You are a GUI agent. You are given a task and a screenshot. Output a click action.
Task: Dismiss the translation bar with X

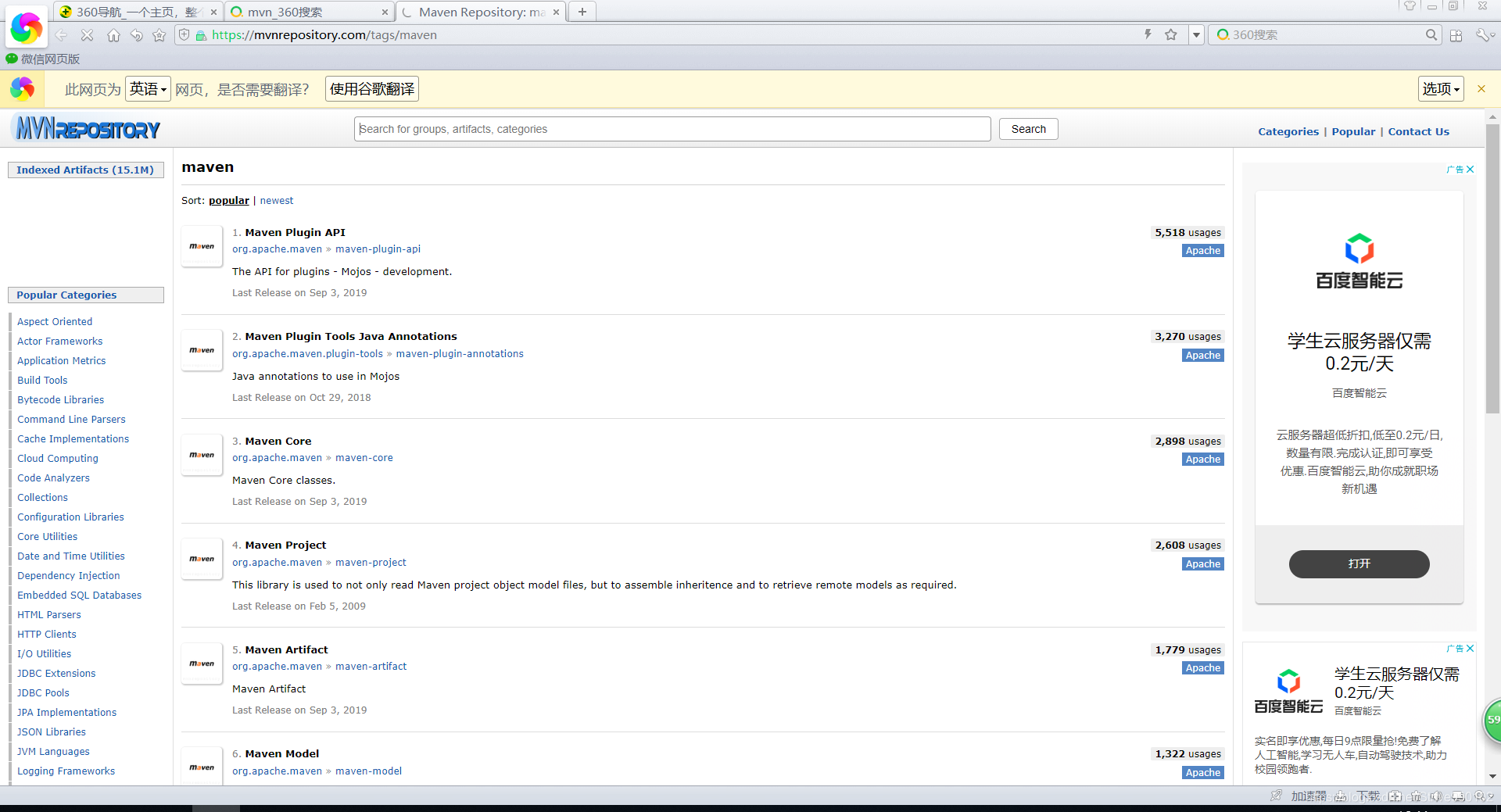[x=1481, y=89]
